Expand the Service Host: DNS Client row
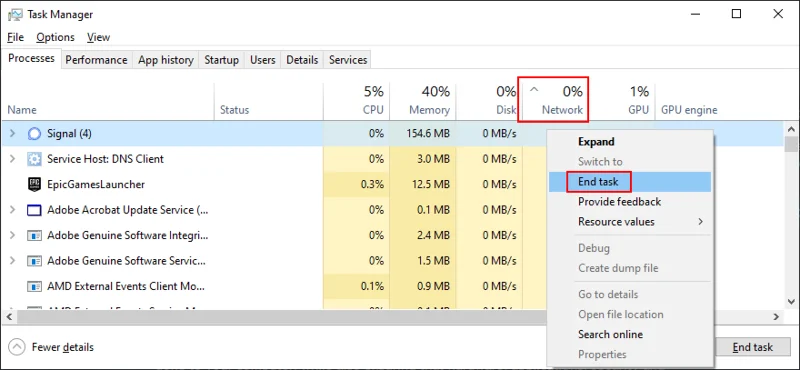 (13, 159)
